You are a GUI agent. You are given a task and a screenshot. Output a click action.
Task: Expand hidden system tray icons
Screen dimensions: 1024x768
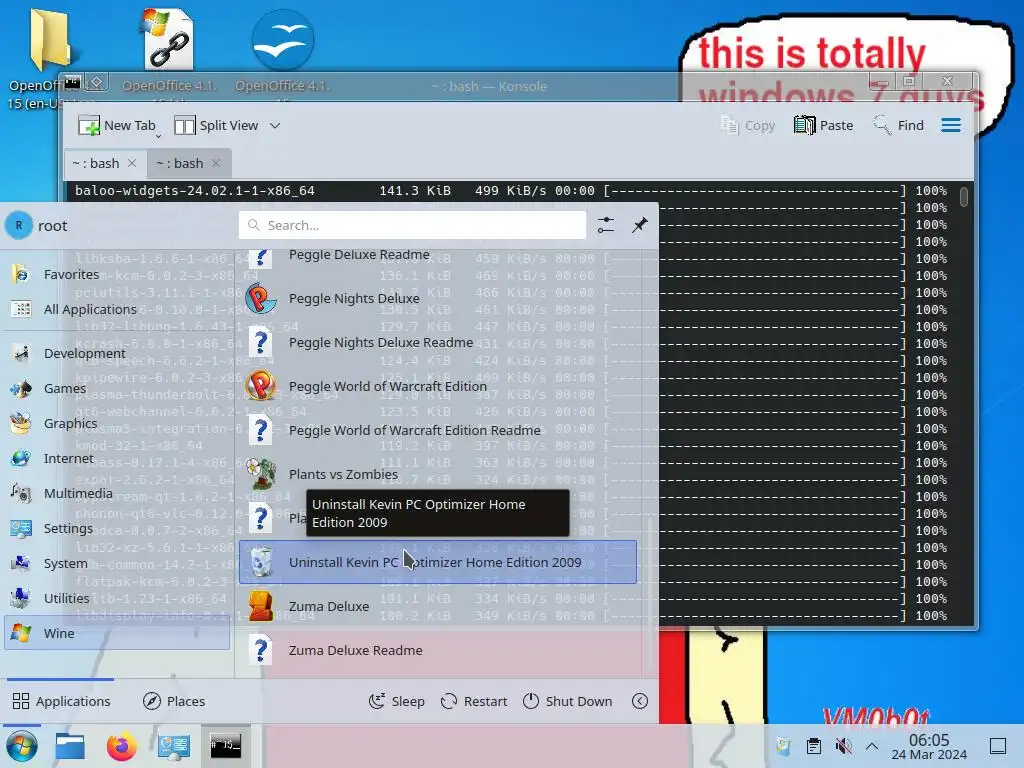point(872,746)
